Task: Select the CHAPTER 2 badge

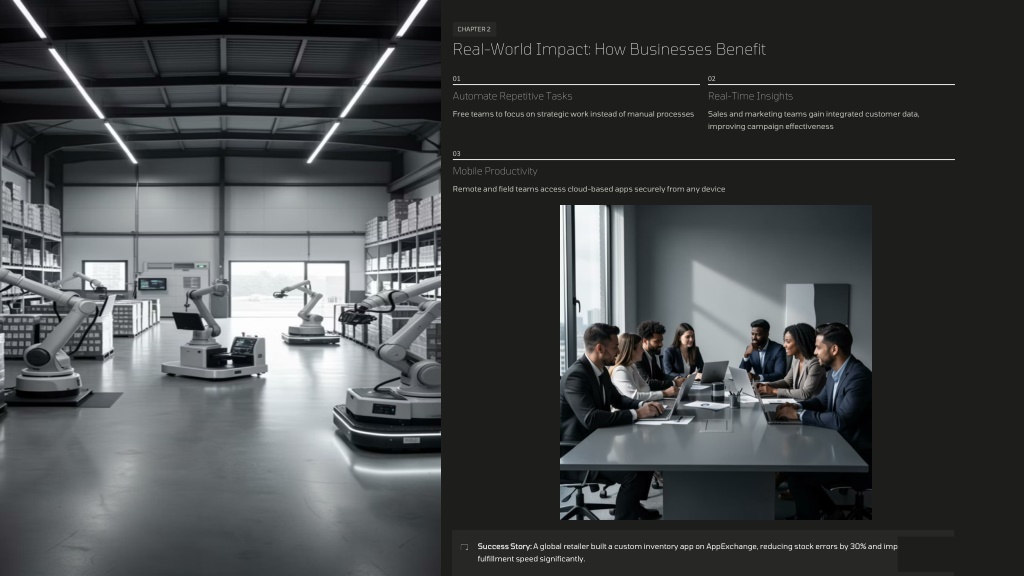Action: [x=474, y=29]
